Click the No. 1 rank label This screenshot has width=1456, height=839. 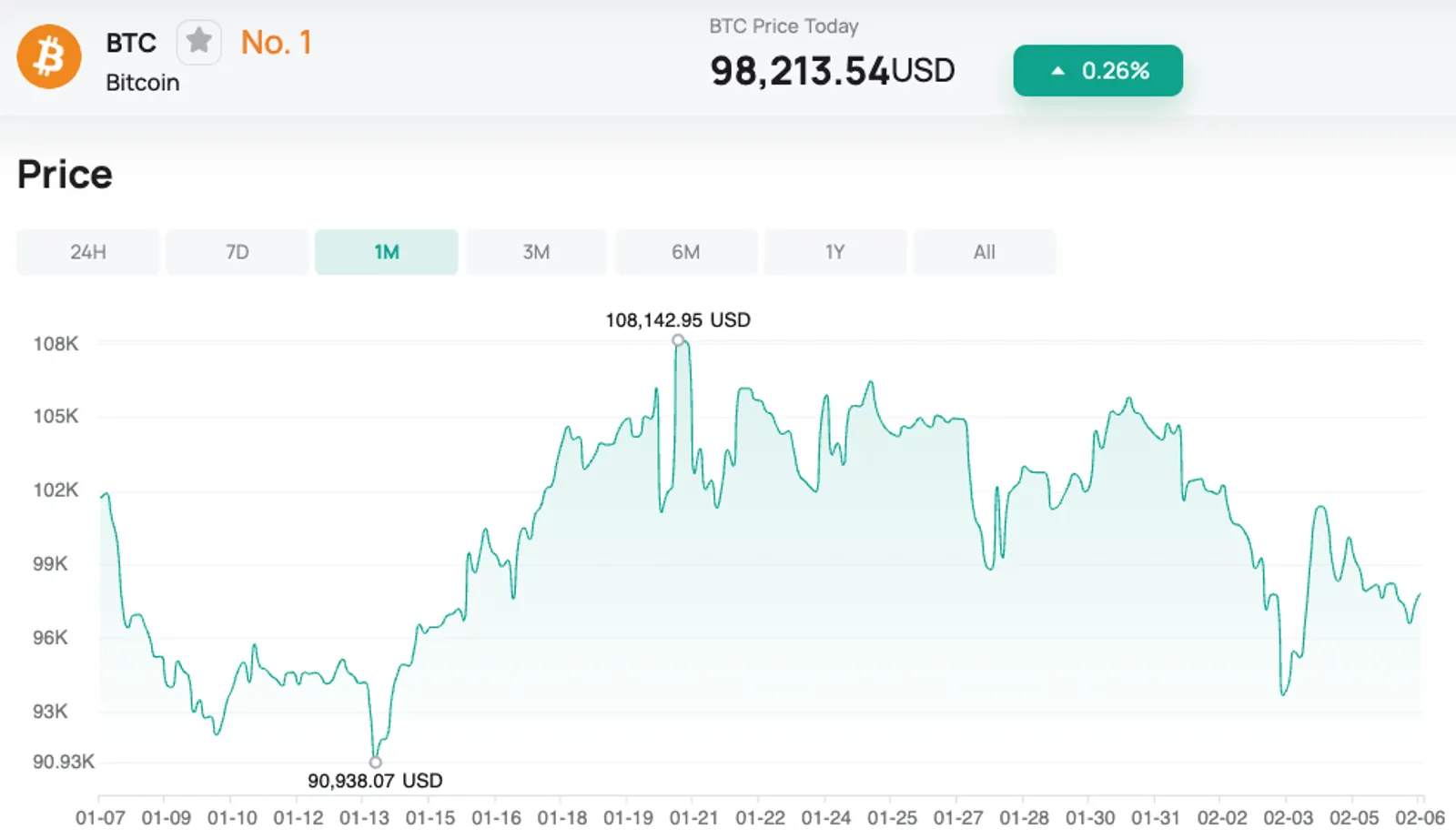tap(277, 43)
